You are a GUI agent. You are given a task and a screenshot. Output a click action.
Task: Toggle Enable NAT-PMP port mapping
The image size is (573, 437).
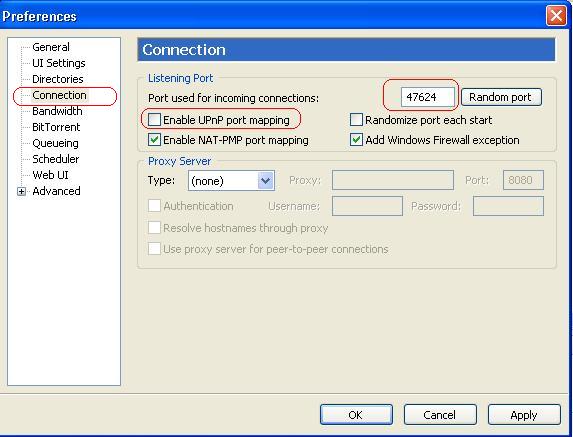(154, 140)
